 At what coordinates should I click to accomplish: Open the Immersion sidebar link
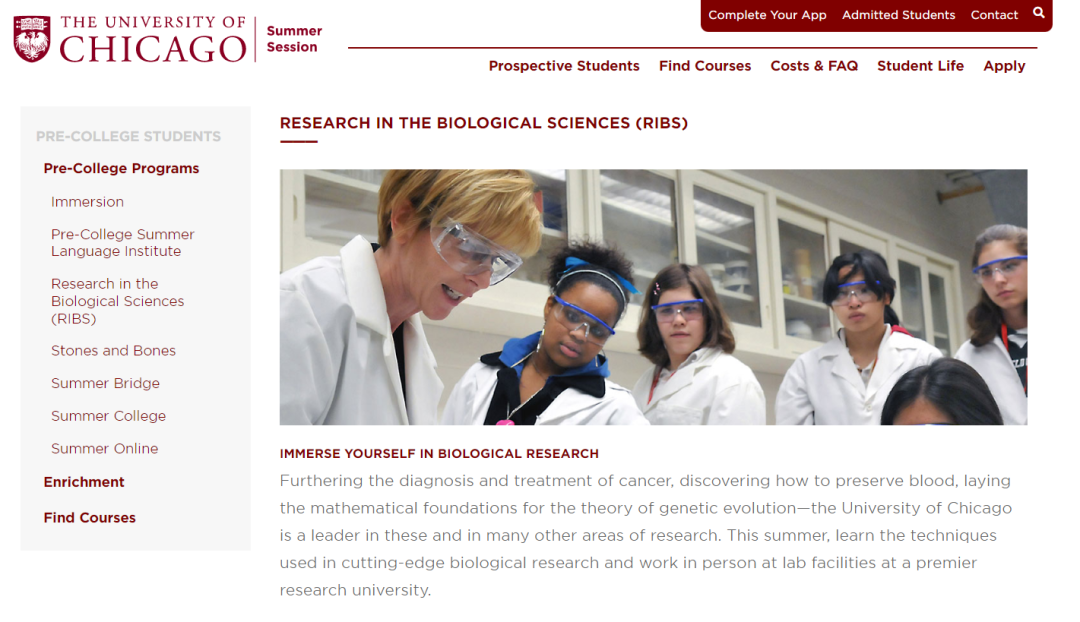tap(87, 202)
